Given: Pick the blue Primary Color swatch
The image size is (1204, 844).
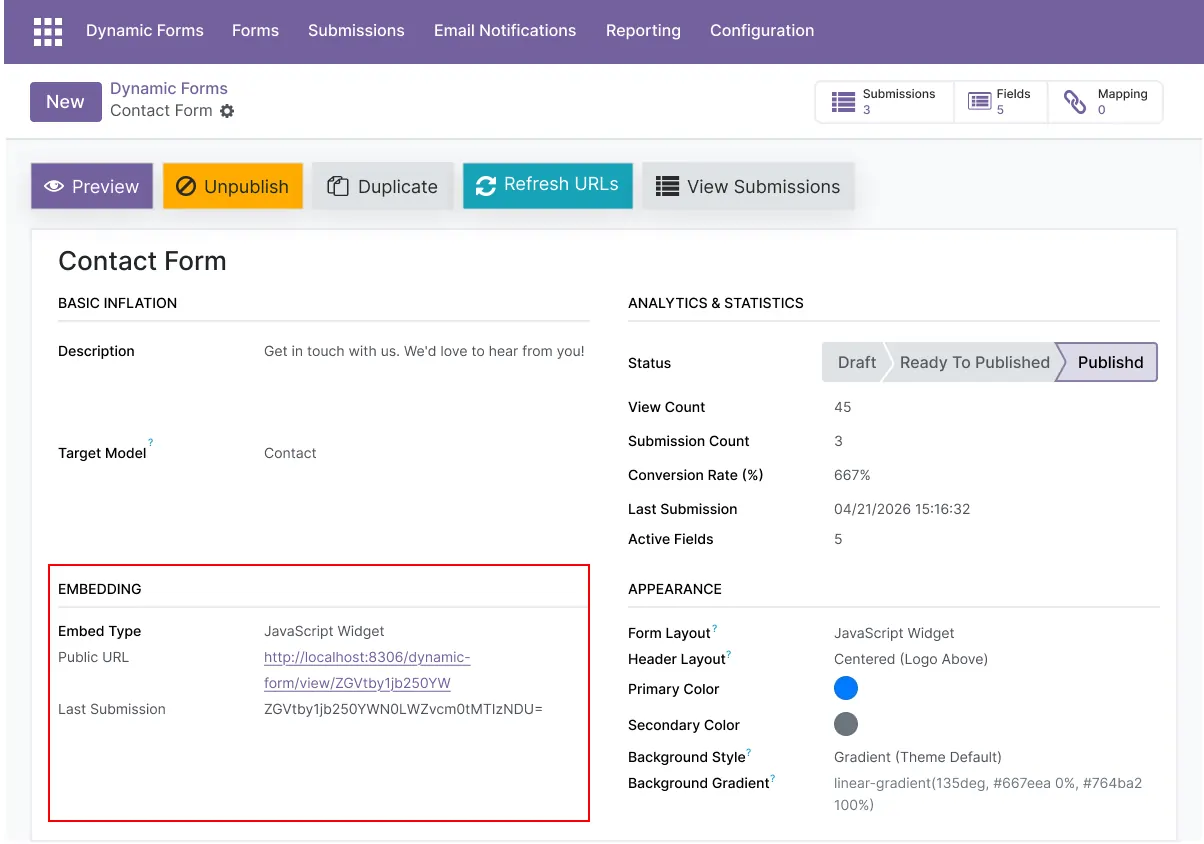Looking at the screenshot, I should tap(846, 688).
